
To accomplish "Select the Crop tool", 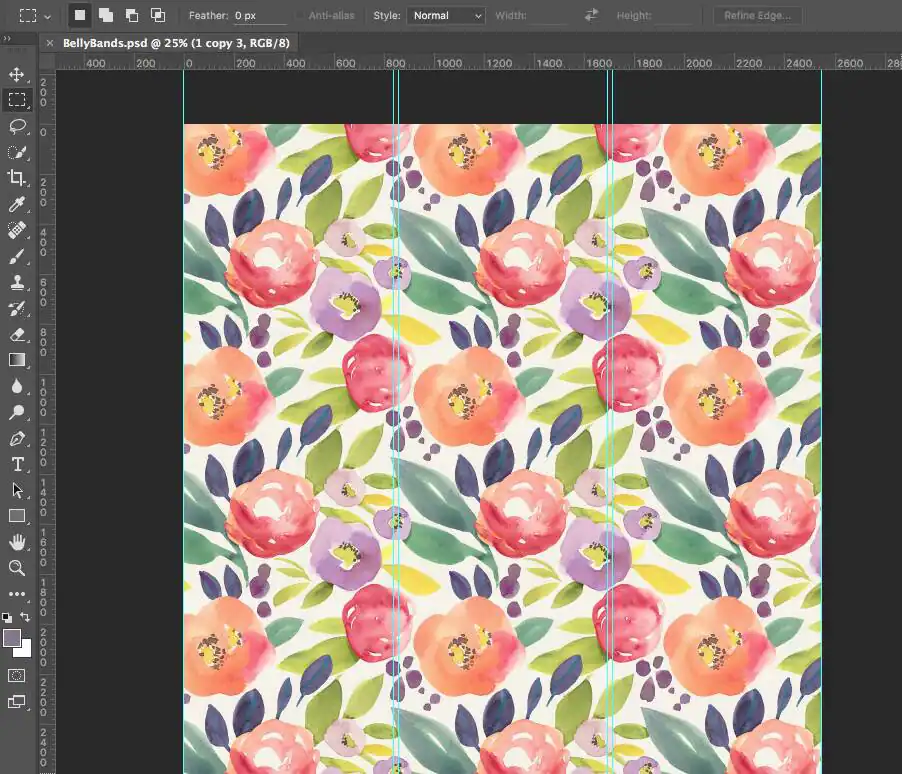I will [17, 178].
